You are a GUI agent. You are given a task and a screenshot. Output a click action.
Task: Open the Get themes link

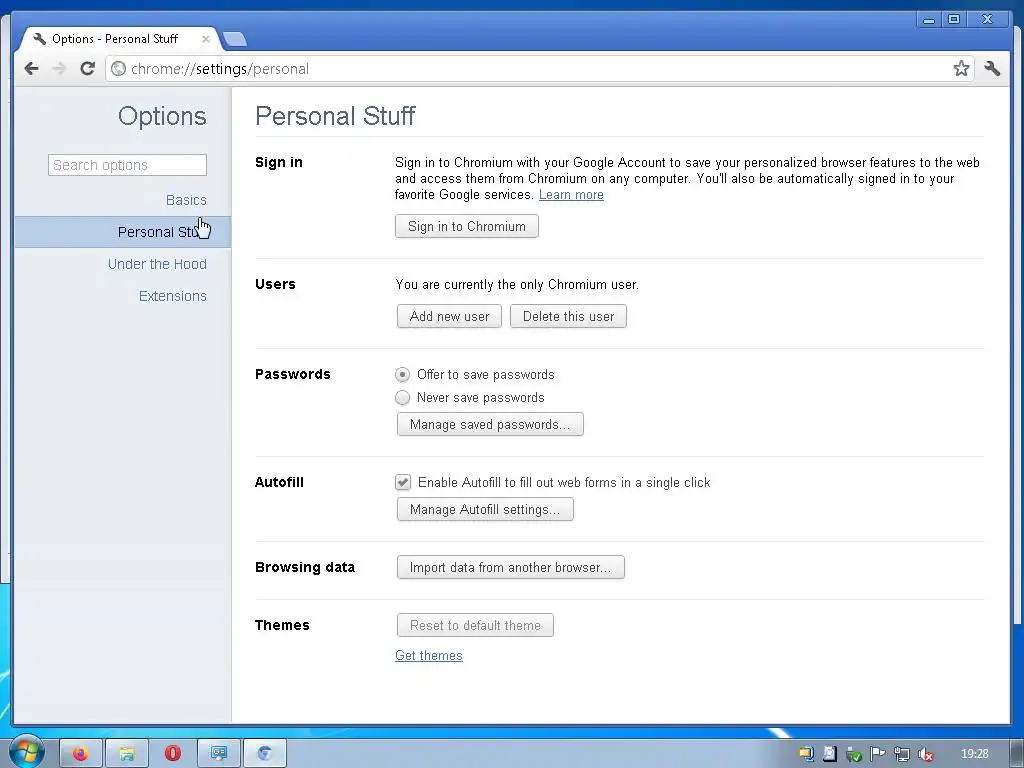click(x=428, y=655)
